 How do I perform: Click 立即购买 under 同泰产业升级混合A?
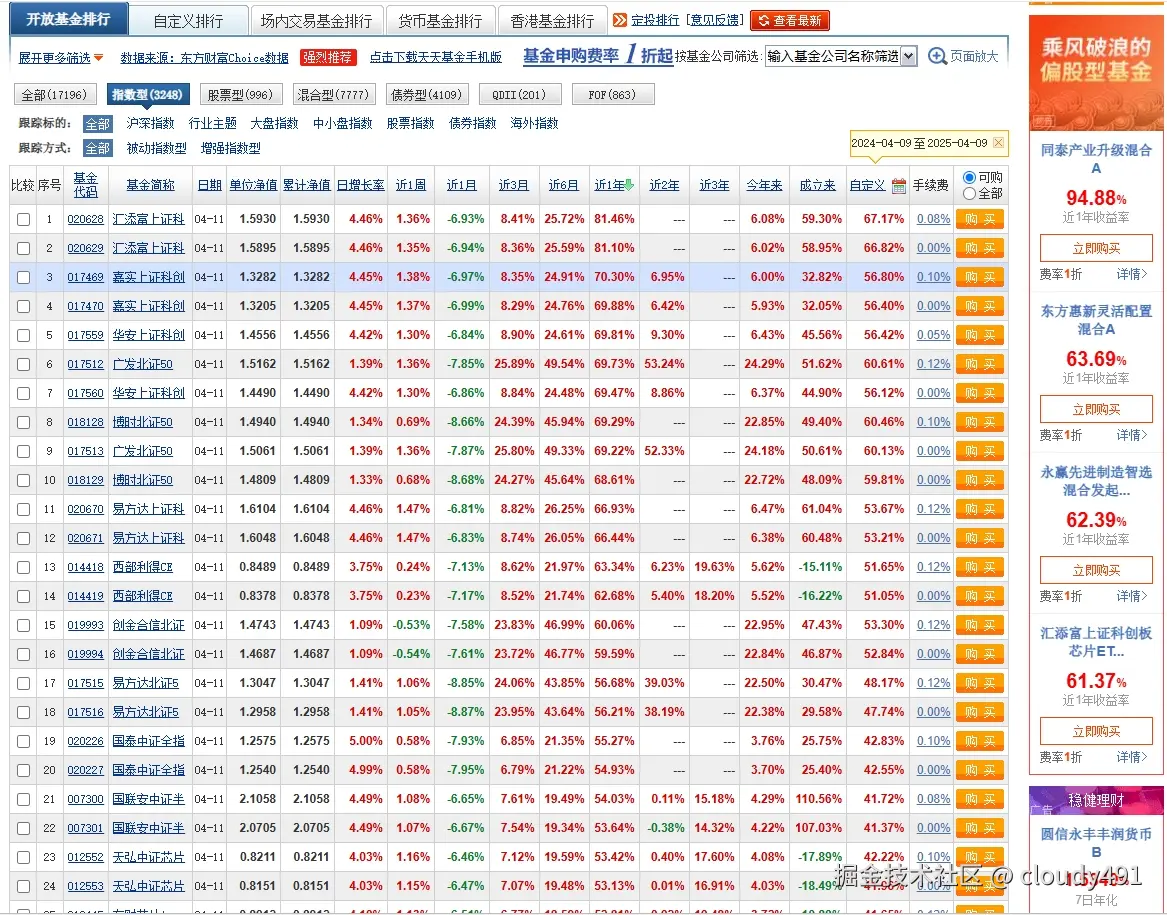pyautogui.click(x=1096, y=247)
